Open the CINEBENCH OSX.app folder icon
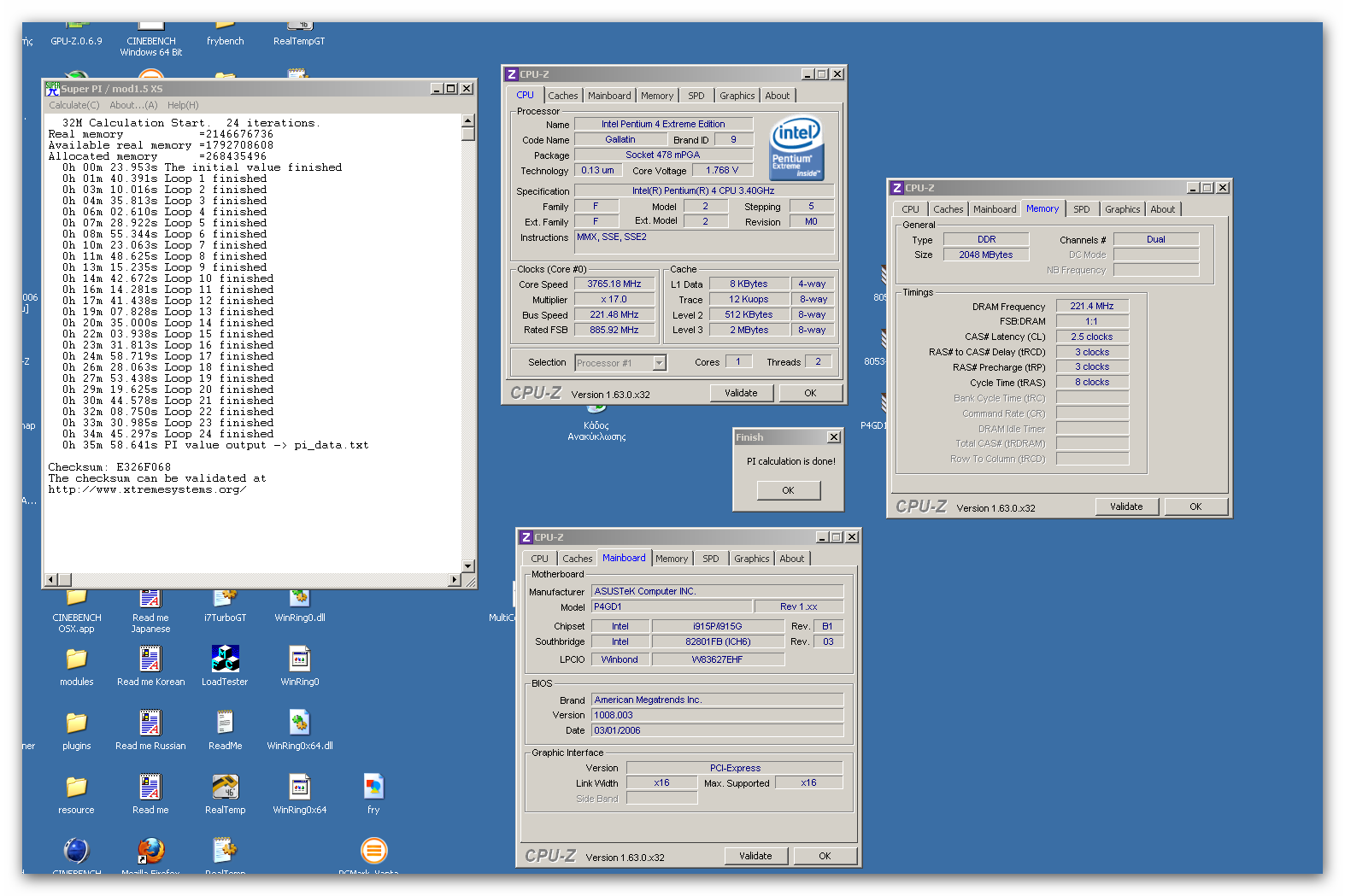1345x896 pixels. pos(76,598)
